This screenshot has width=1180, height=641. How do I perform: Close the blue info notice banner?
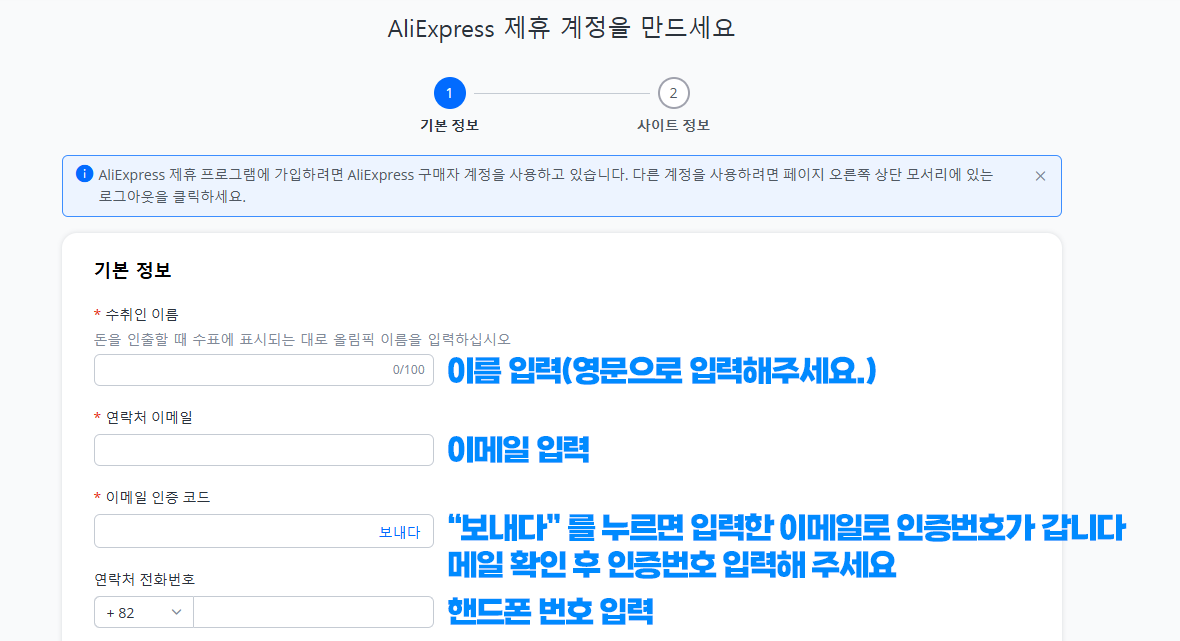click(x=1040, y=176)
